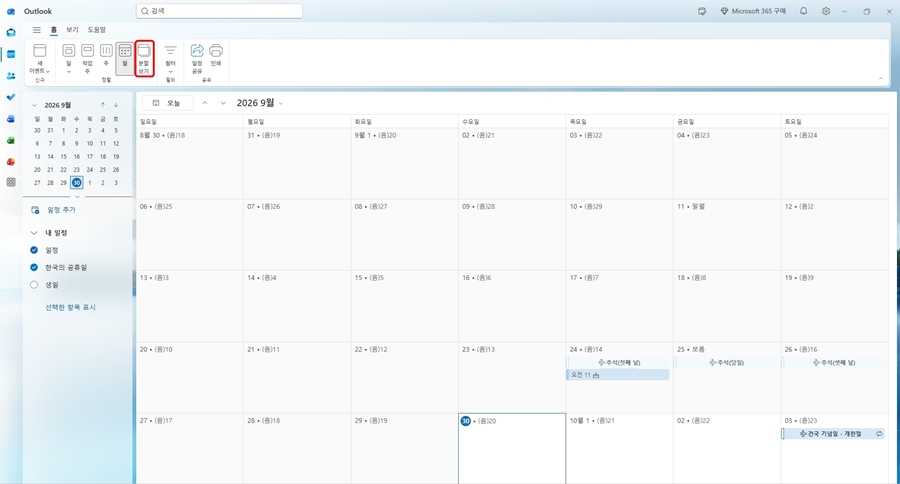Open the more apps grid icon

11,183
